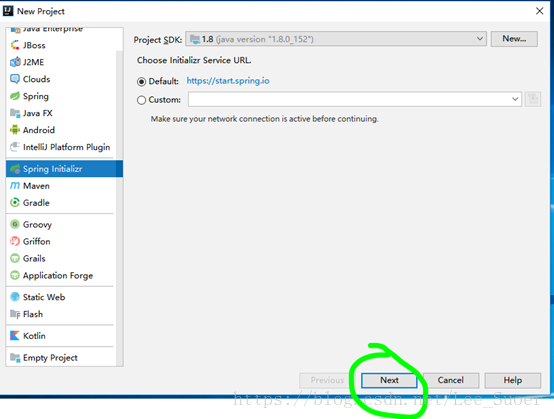Select the Default service URL radio button
This screenshot has height=419, width=554.
click(x=141, y=82)
